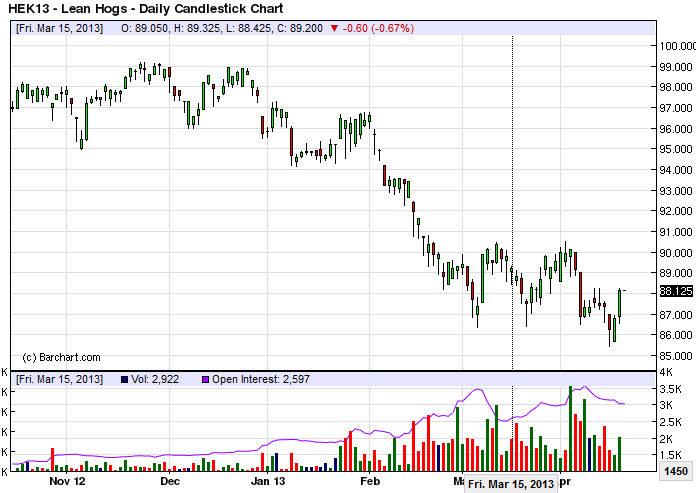Click the '3.5K' volume axis label
The height and width of the screenshot is (493, 696).
pyautogui.click(x=671, y=389)
